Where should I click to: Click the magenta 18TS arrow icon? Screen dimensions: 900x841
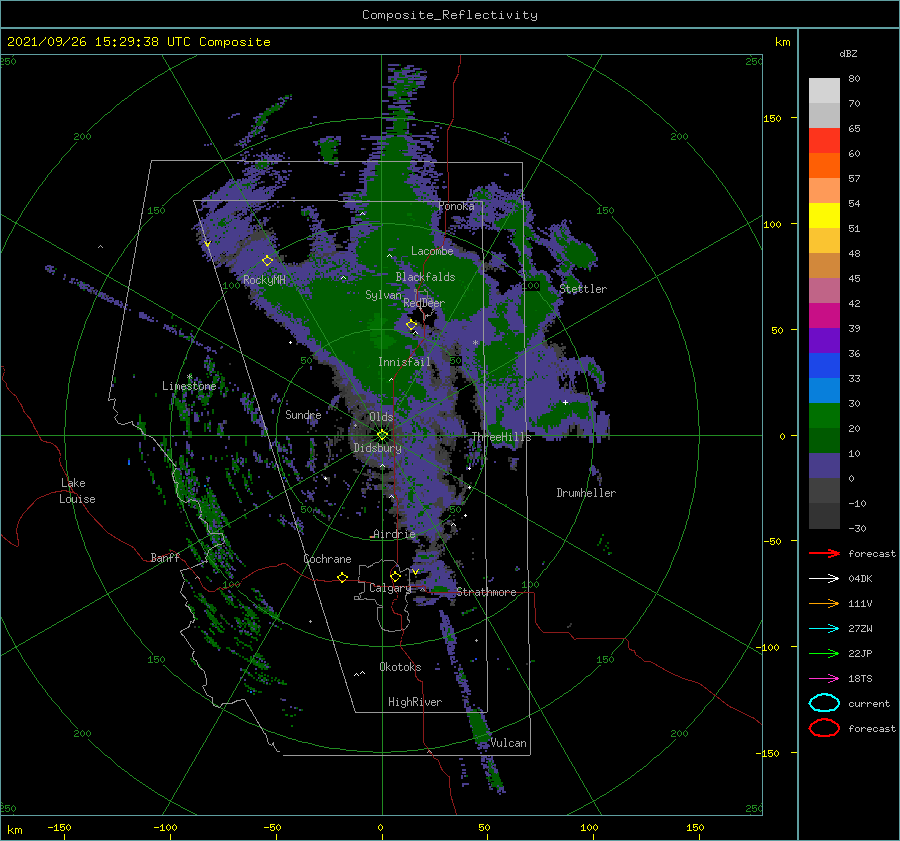pyautogui.click(x=824, y=679)
